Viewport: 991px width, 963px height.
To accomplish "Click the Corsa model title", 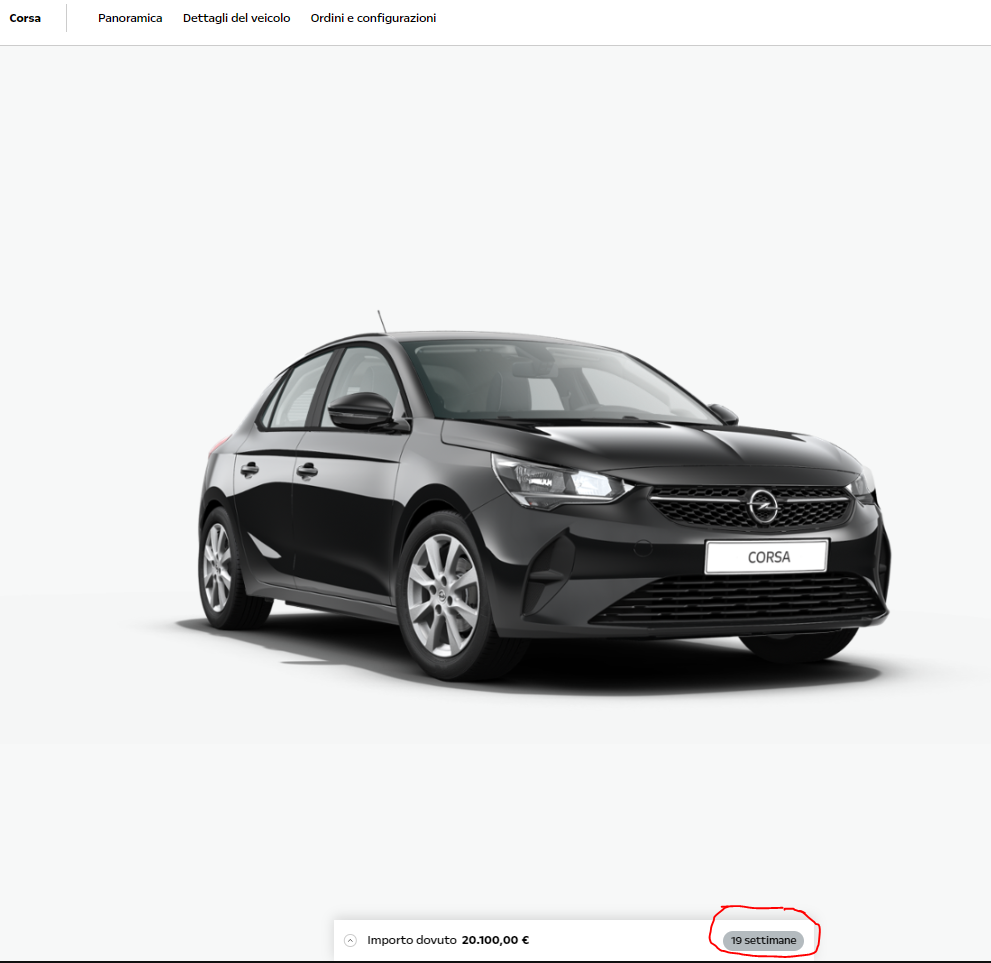I will tap(25, 18).
